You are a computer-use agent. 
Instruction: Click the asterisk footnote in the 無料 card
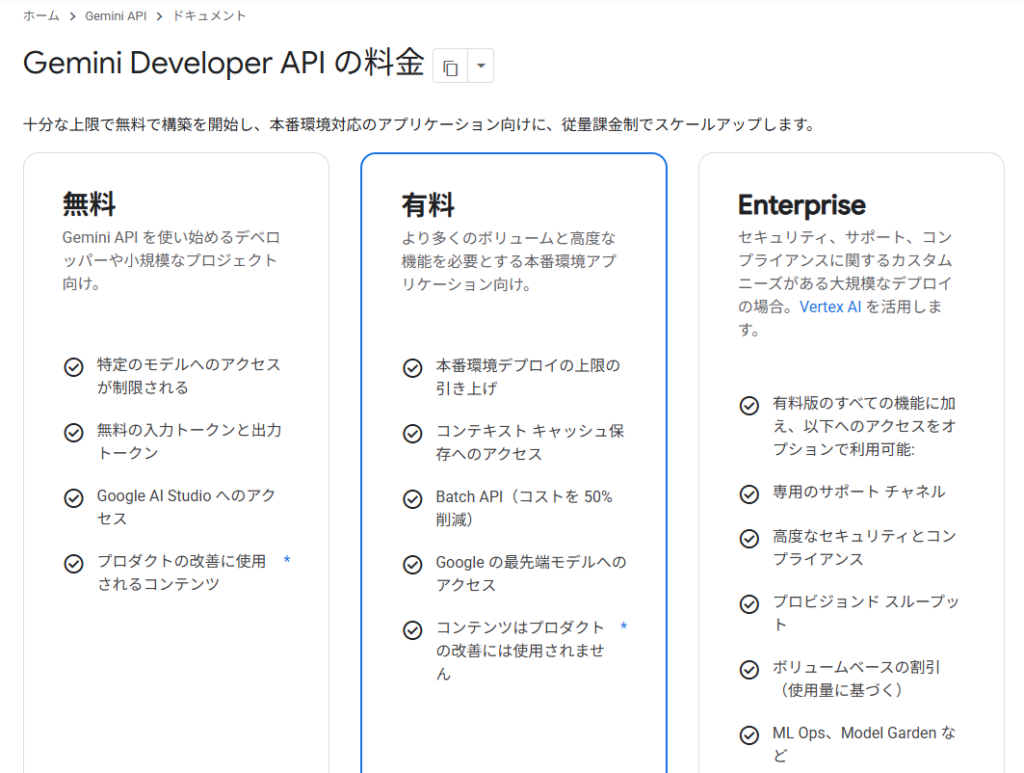click(x=287, y=561)
